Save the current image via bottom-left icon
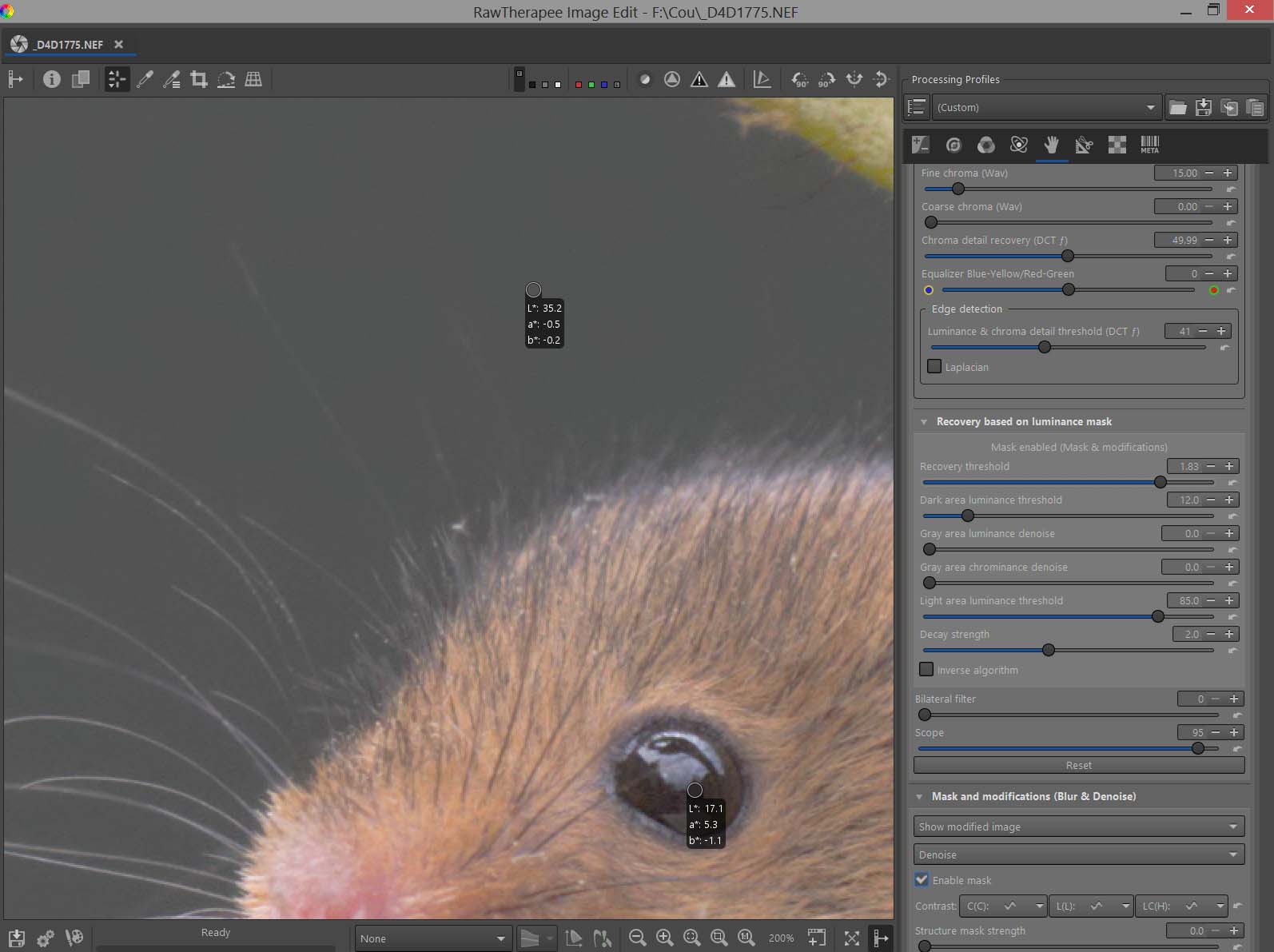The height and width of the screenshot is (952, 1274). (x=17, y=938)
